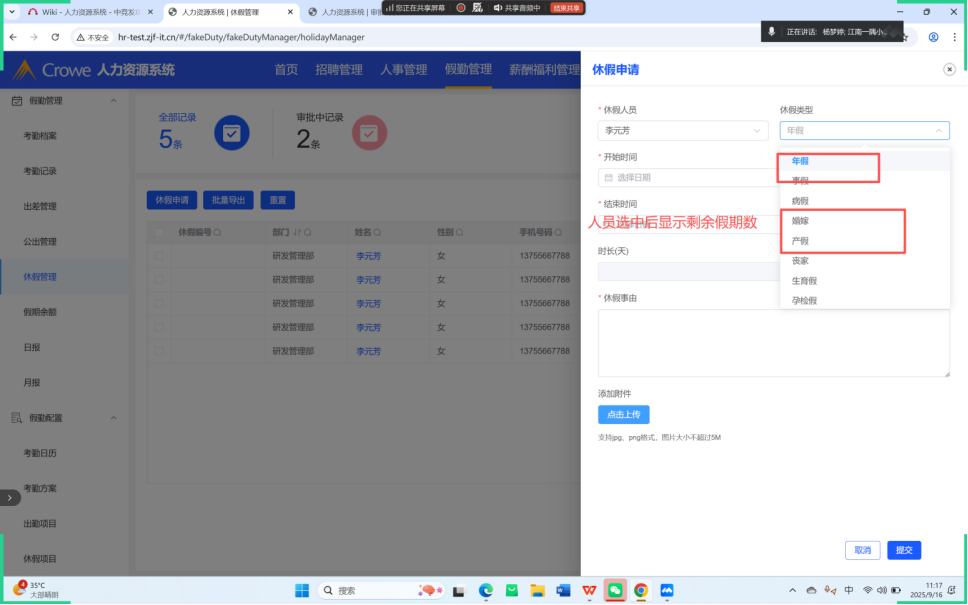Viewport: 968px width, 605px height.
Task: Click the search icon beside 手机号码 column header
Action: tap(558, 233)
